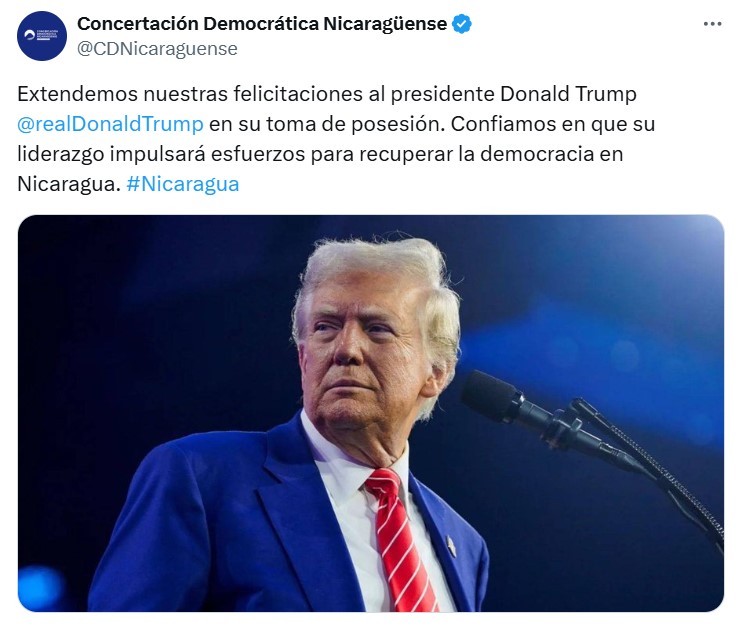Viewport: 742px width, 629px height.
Task: Click the phrase 'toma de posesión' in tweet
Action: 354,124
